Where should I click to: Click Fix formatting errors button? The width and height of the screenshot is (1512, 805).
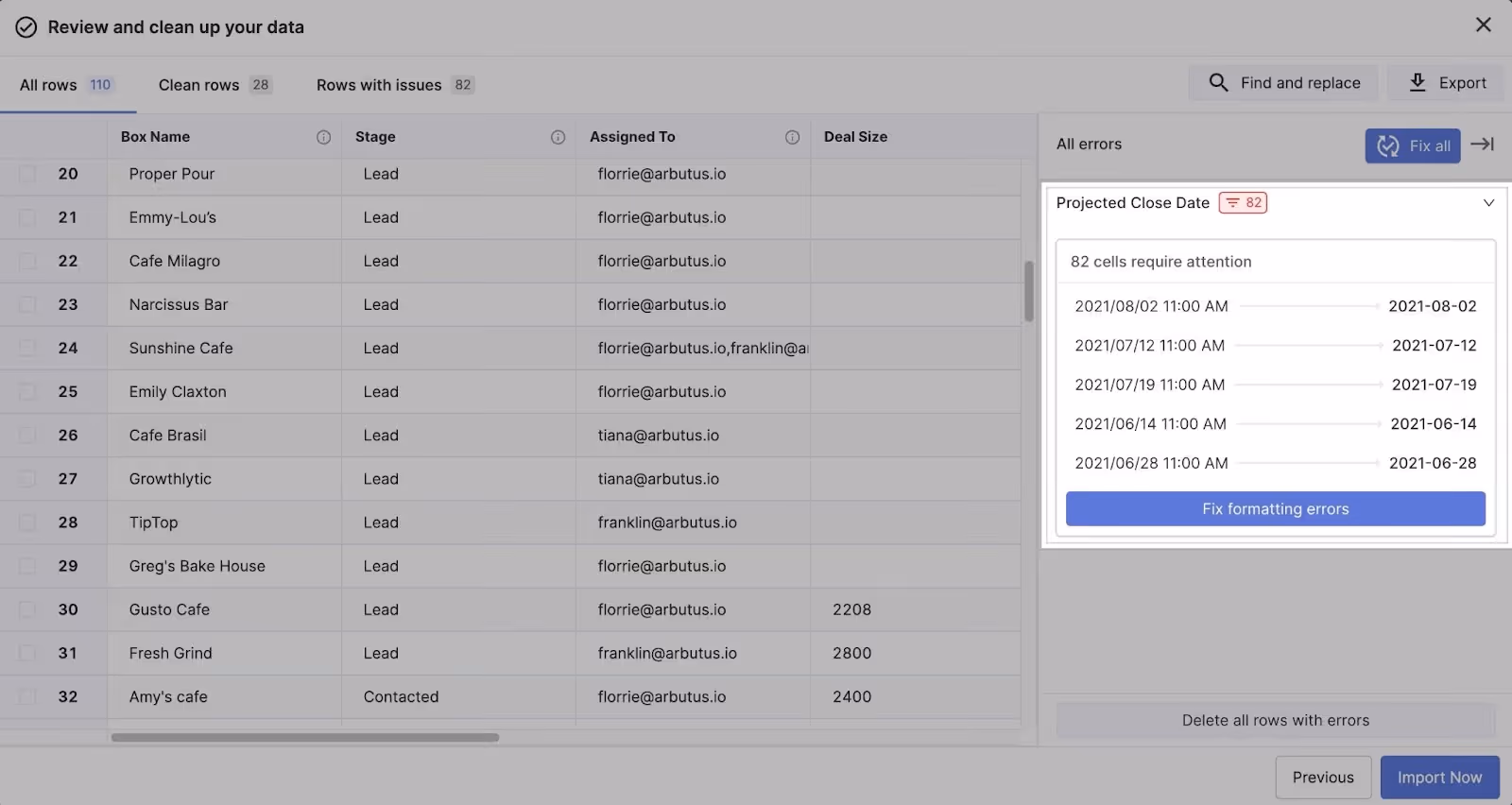point(1276,508)
